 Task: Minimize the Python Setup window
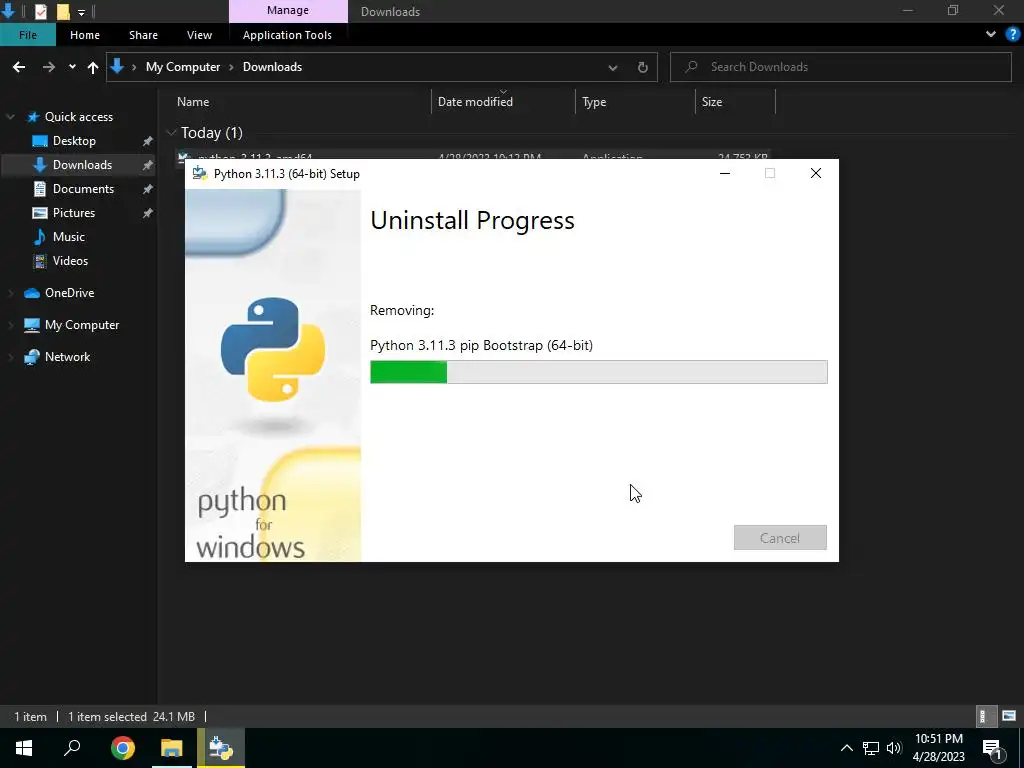tap(725, 173)
